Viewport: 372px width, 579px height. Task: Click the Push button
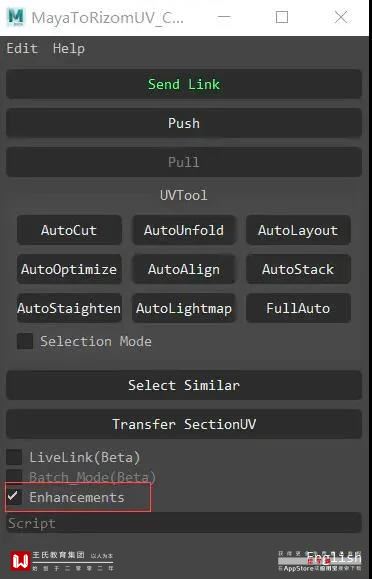pyautogui.click(x=184, y=123)
